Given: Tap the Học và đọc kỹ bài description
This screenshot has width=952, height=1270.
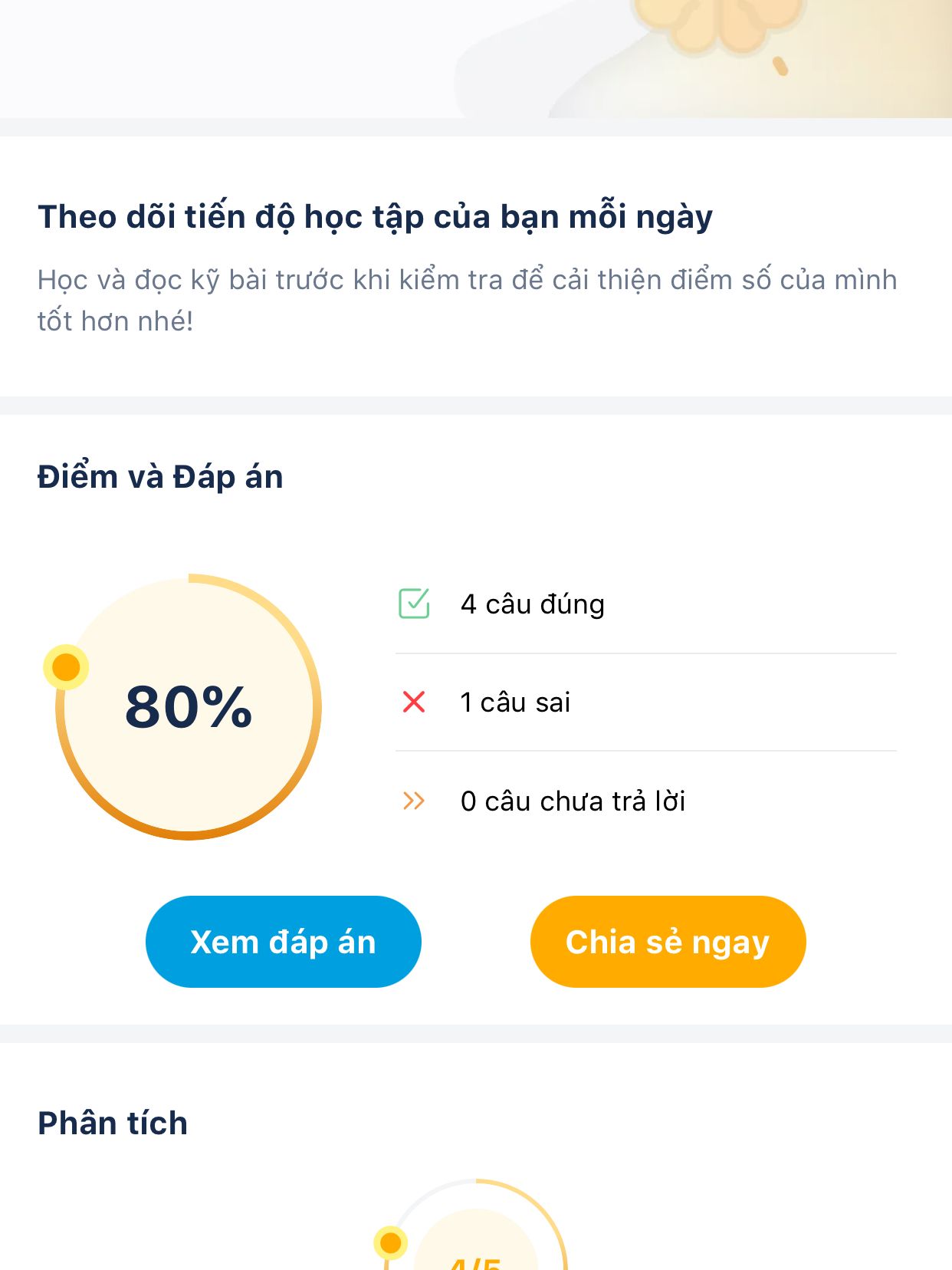Looking at the screenshot, I should point(468,301).
